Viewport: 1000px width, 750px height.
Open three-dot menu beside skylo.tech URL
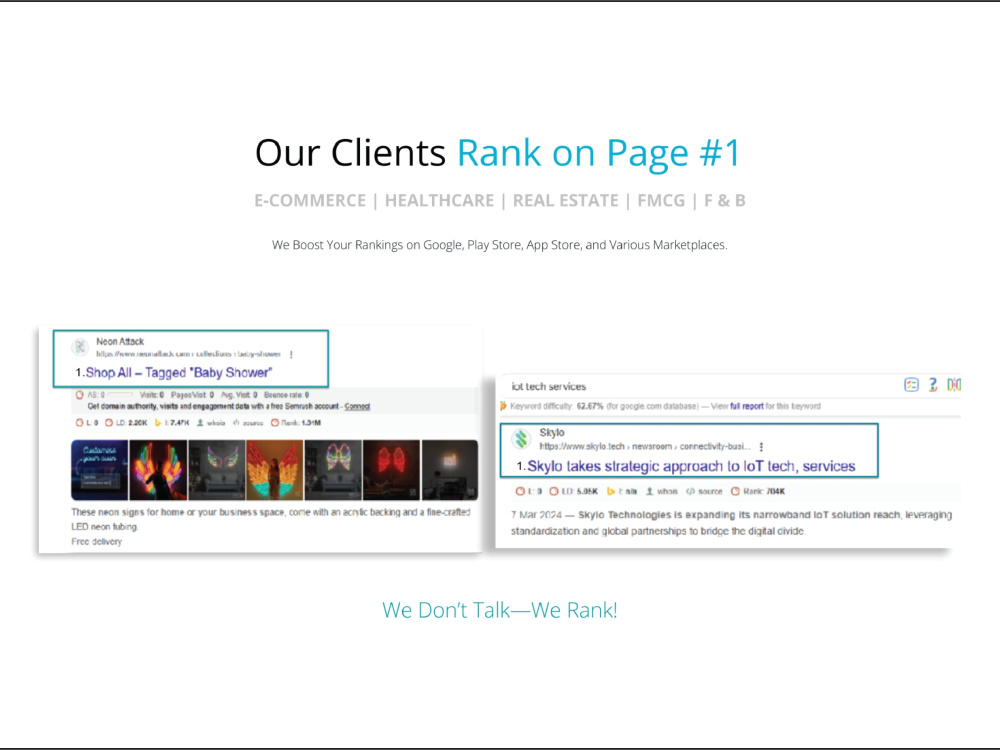761,447
